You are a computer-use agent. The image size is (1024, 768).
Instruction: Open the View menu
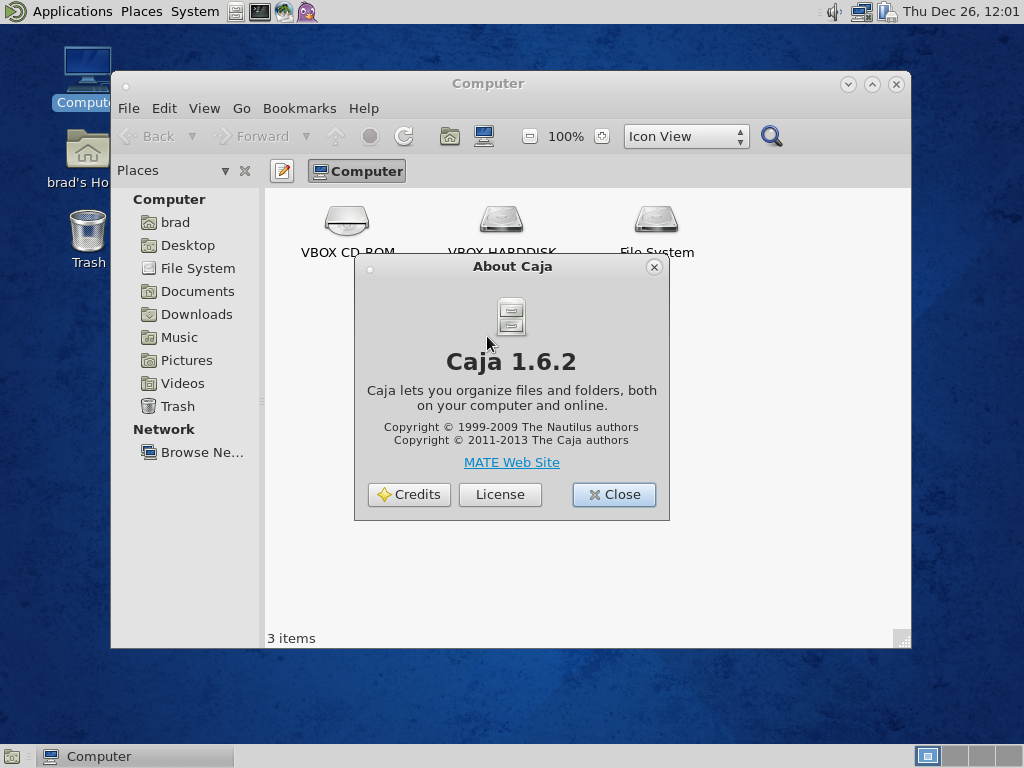coord(204,108)
